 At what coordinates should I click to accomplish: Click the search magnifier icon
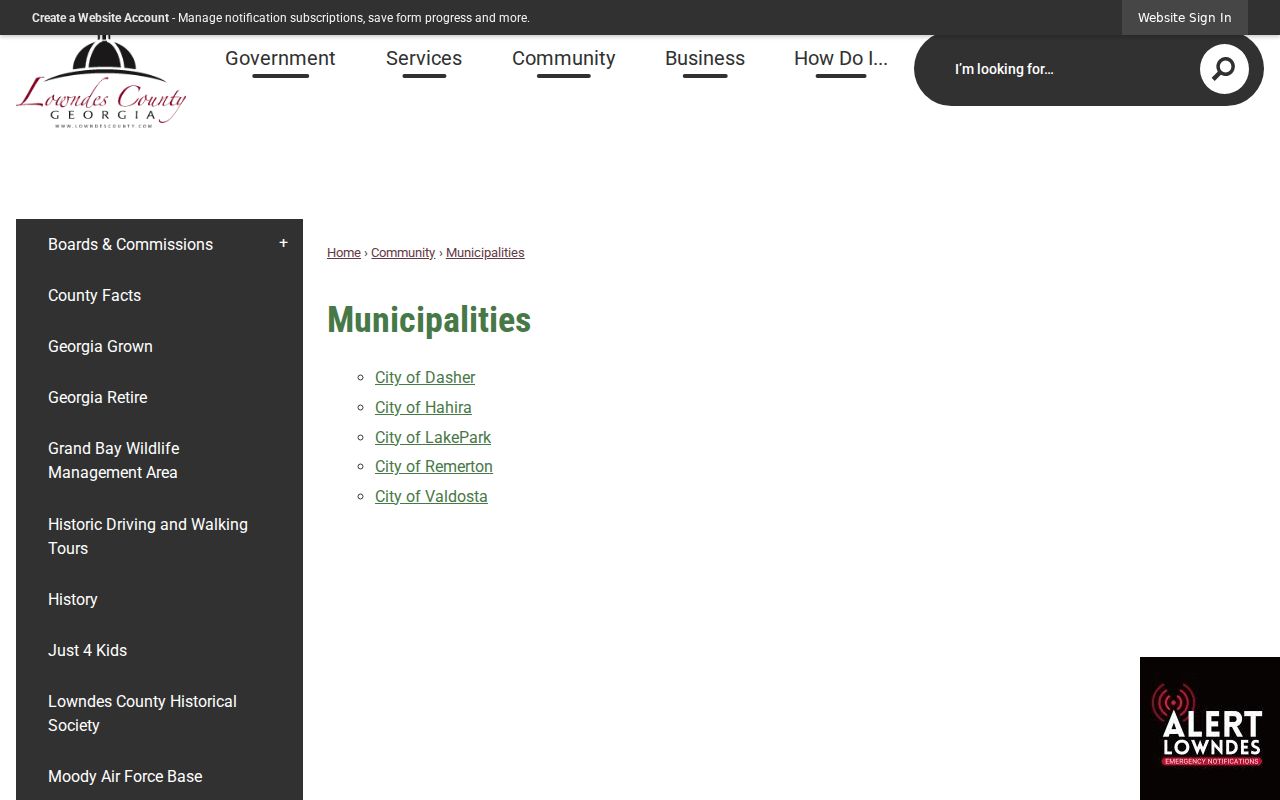[x=1224, y=69]
